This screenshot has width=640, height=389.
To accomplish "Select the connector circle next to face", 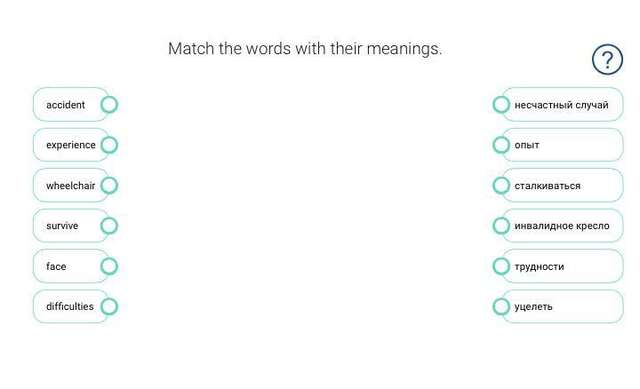I will 109,266.
